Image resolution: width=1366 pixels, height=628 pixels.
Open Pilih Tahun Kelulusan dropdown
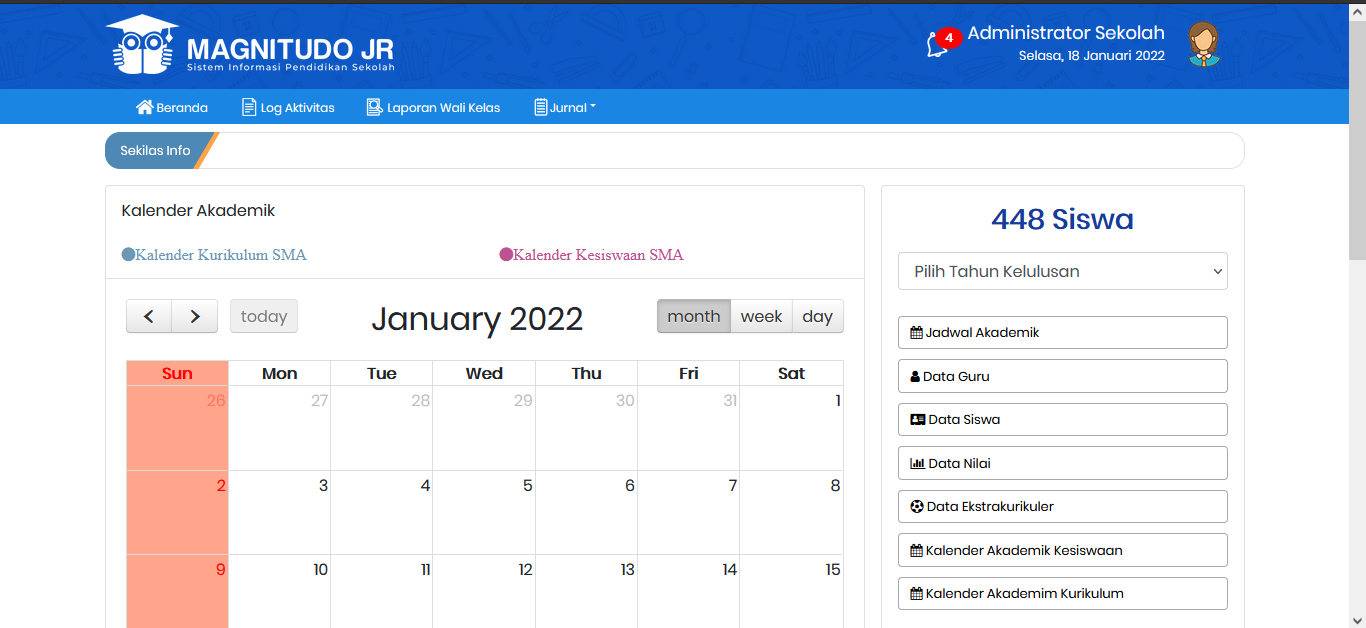pyautogui.click(x=1062, y=271)
